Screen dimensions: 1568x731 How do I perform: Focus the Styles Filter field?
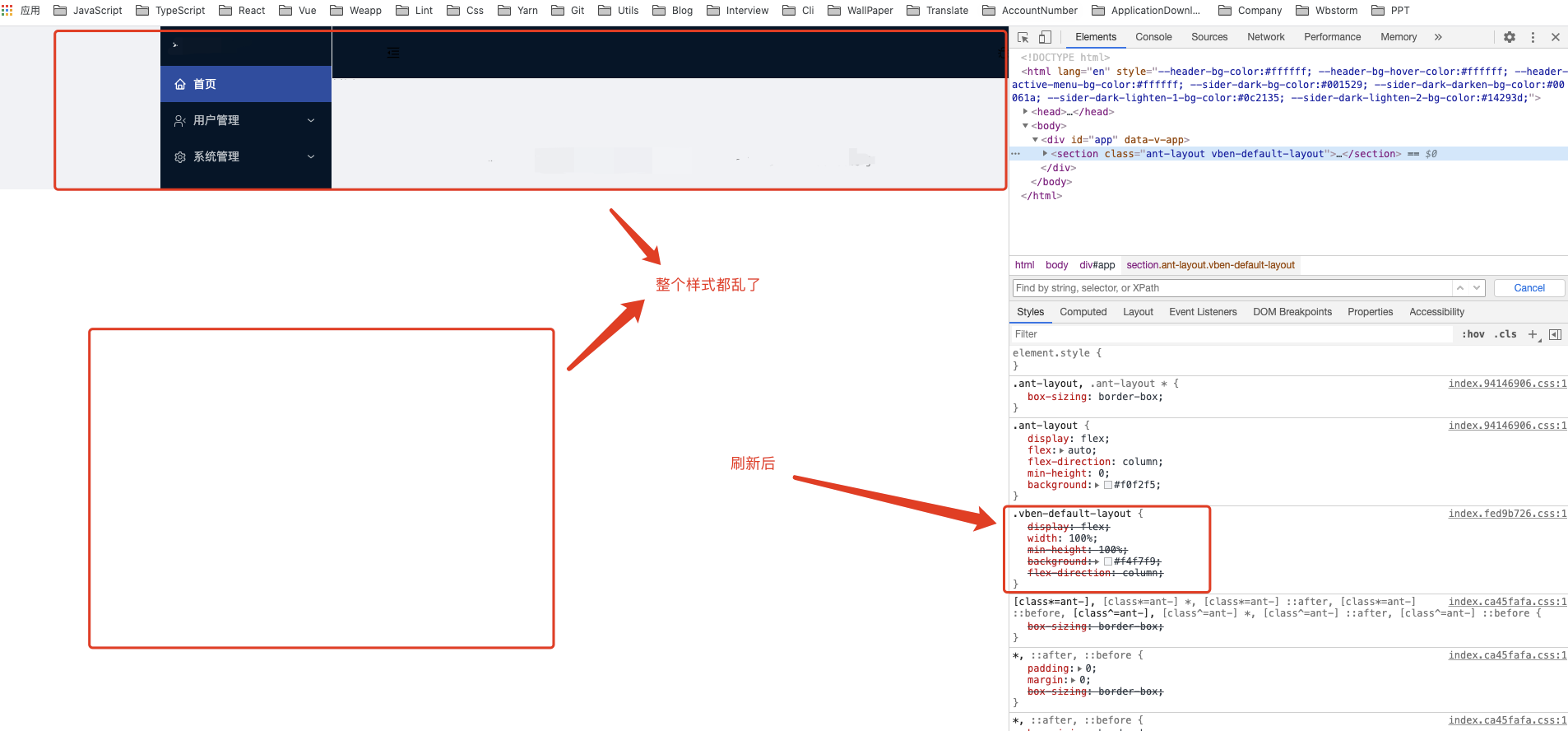pos(1232,334)
